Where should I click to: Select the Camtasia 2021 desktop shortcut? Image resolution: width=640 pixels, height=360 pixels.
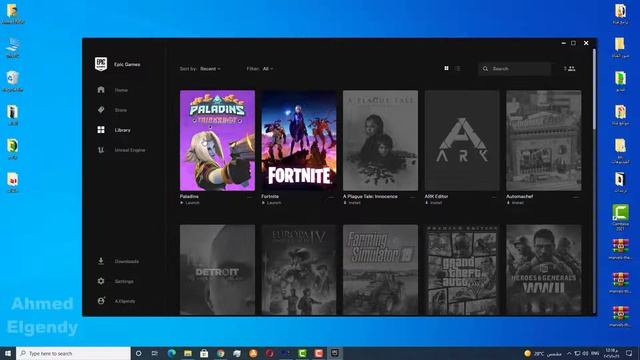620,218
